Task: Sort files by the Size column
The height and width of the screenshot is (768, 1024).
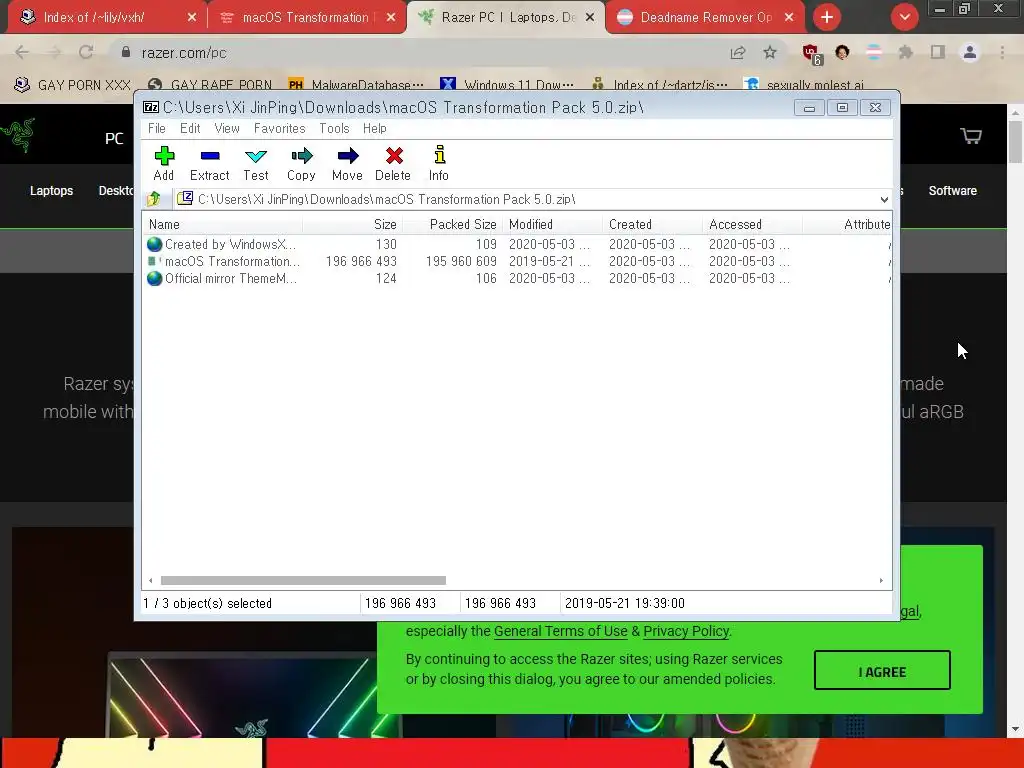Action: click(x=353, y=225)
